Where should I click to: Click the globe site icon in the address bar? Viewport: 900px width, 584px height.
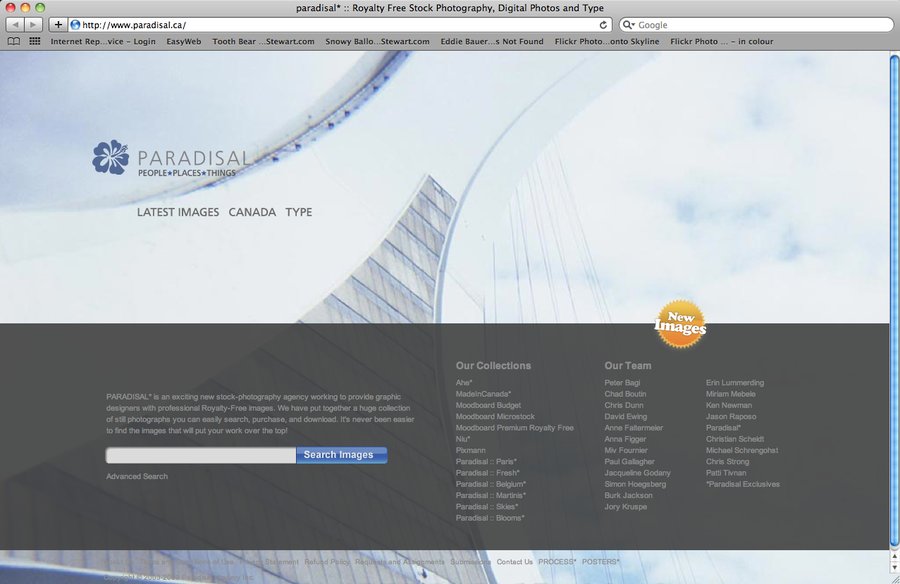coord(75,25)
